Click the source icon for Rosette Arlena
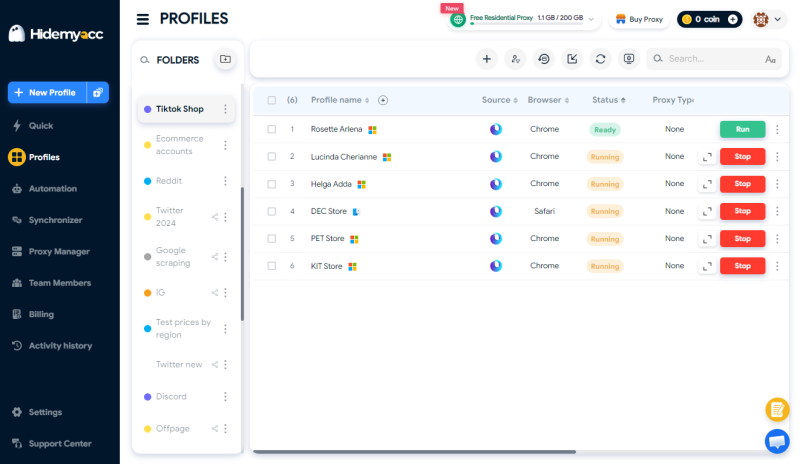800x464 pixels. (x=496, y=129)
